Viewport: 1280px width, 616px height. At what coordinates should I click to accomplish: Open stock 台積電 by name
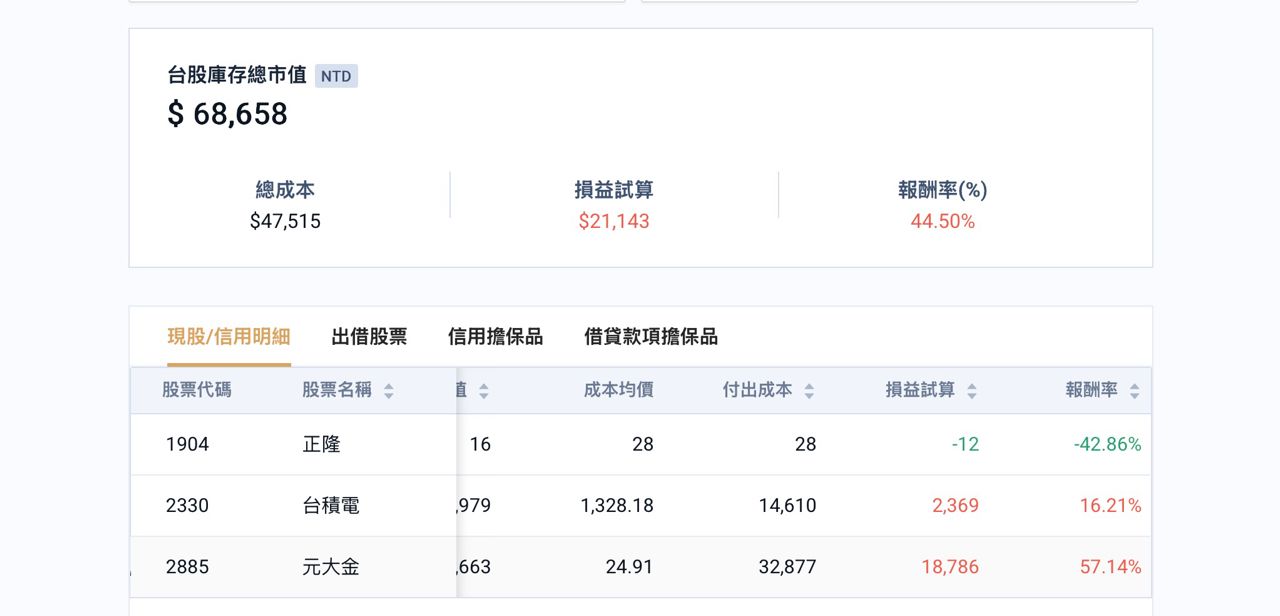[331, 506]
